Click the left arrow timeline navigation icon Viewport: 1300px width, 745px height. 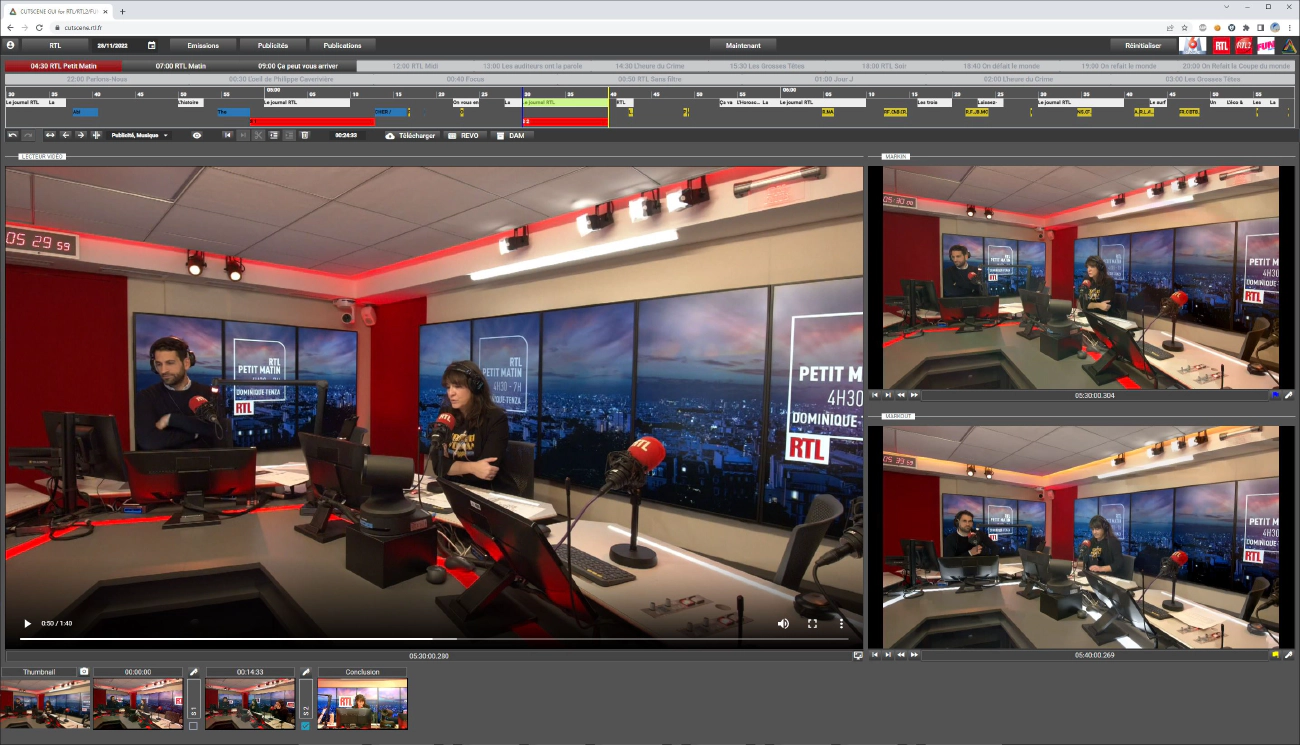pyautogui.click(x=65, y=135)
